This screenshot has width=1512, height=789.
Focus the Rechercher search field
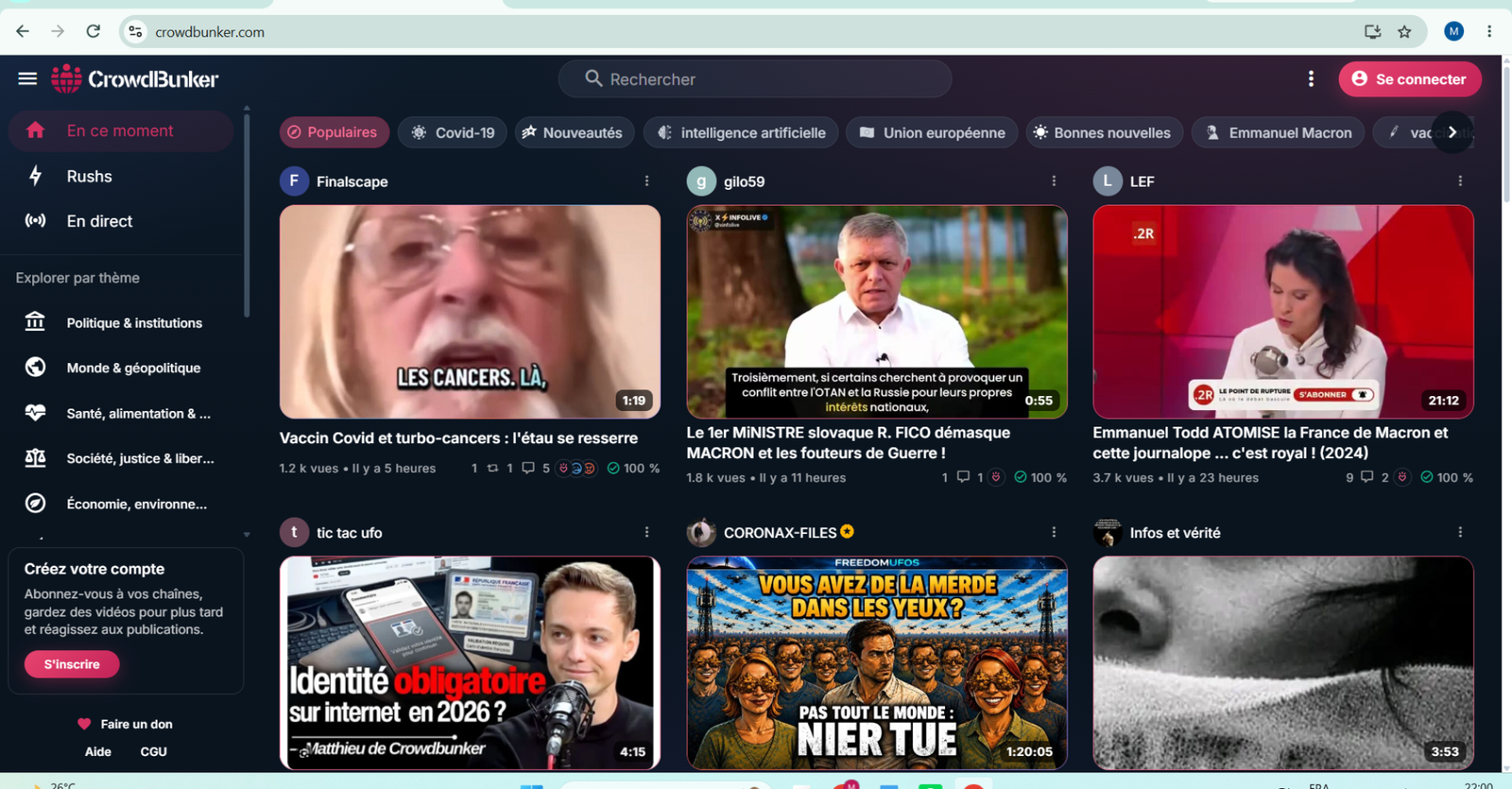(x=755, y=79)
